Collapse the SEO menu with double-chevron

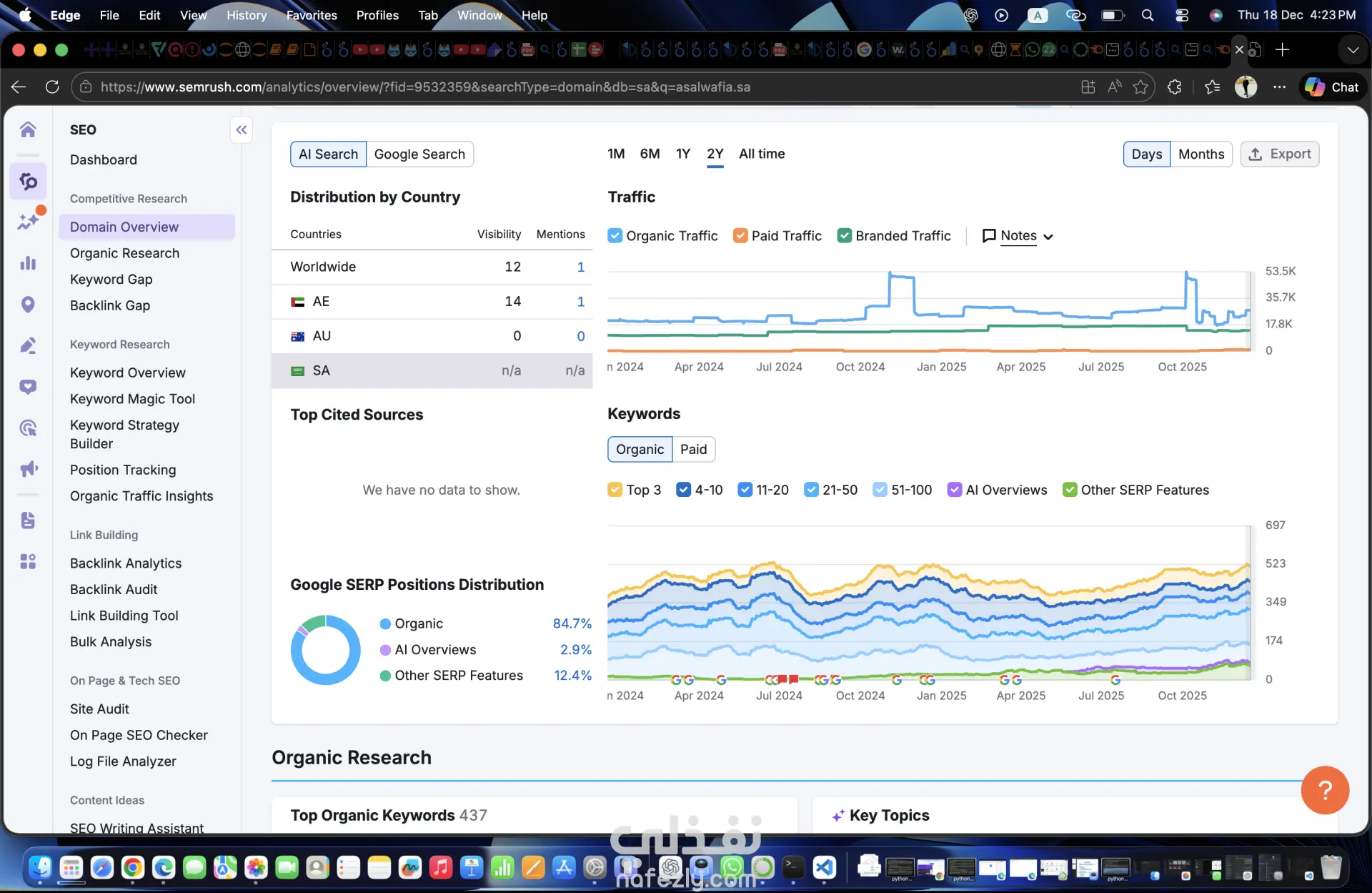pyautogui.click(x=242, y=130)
